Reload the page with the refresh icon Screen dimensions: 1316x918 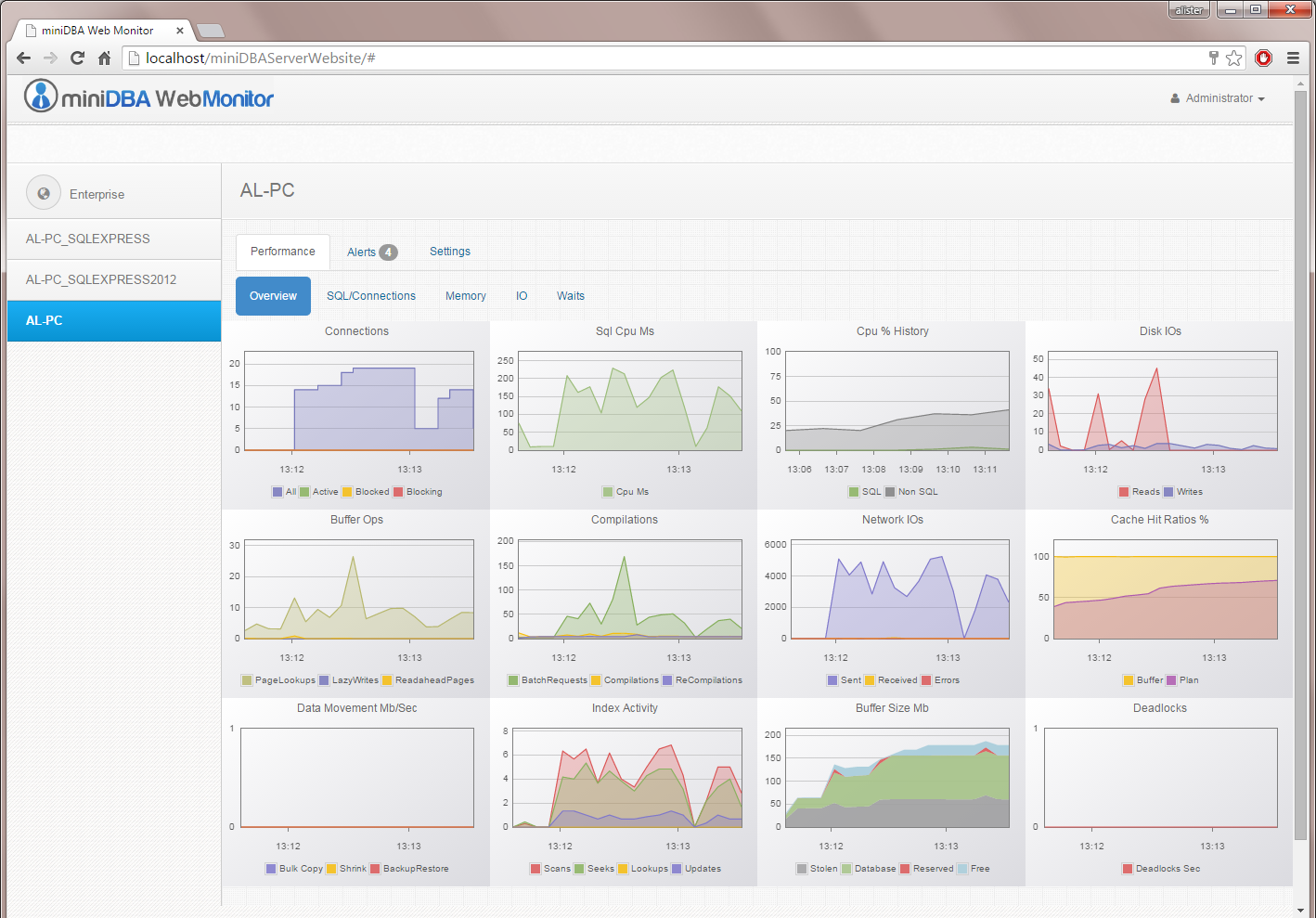(77, 58)
